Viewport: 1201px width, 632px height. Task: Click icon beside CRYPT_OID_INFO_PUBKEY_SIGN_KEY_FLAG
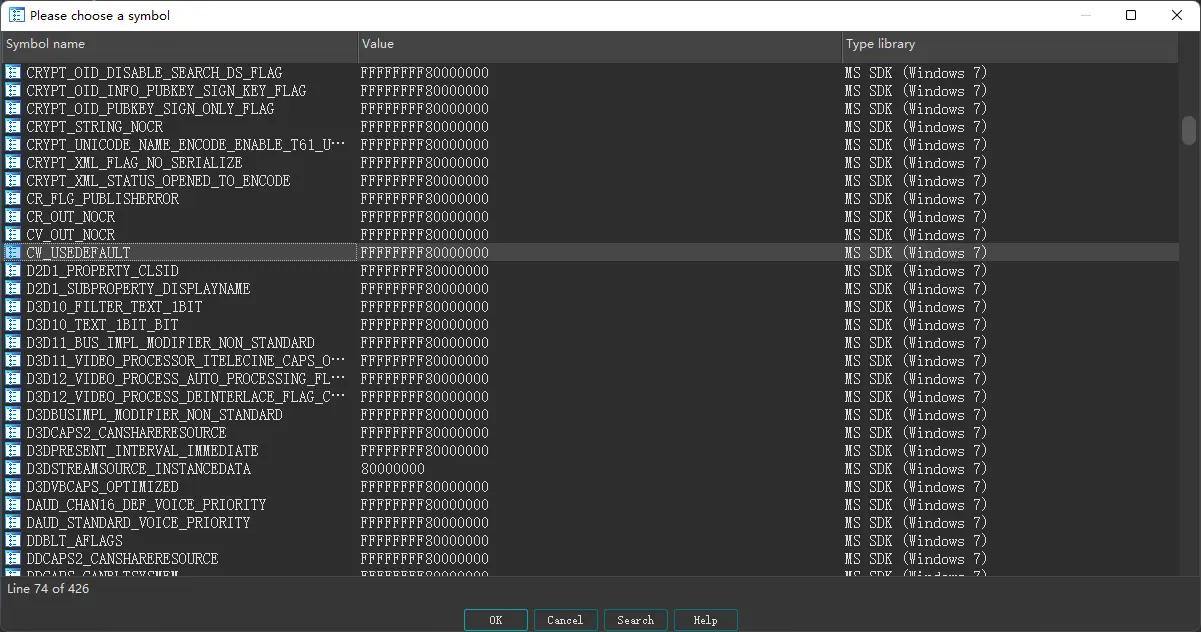(x=13, y=91)
